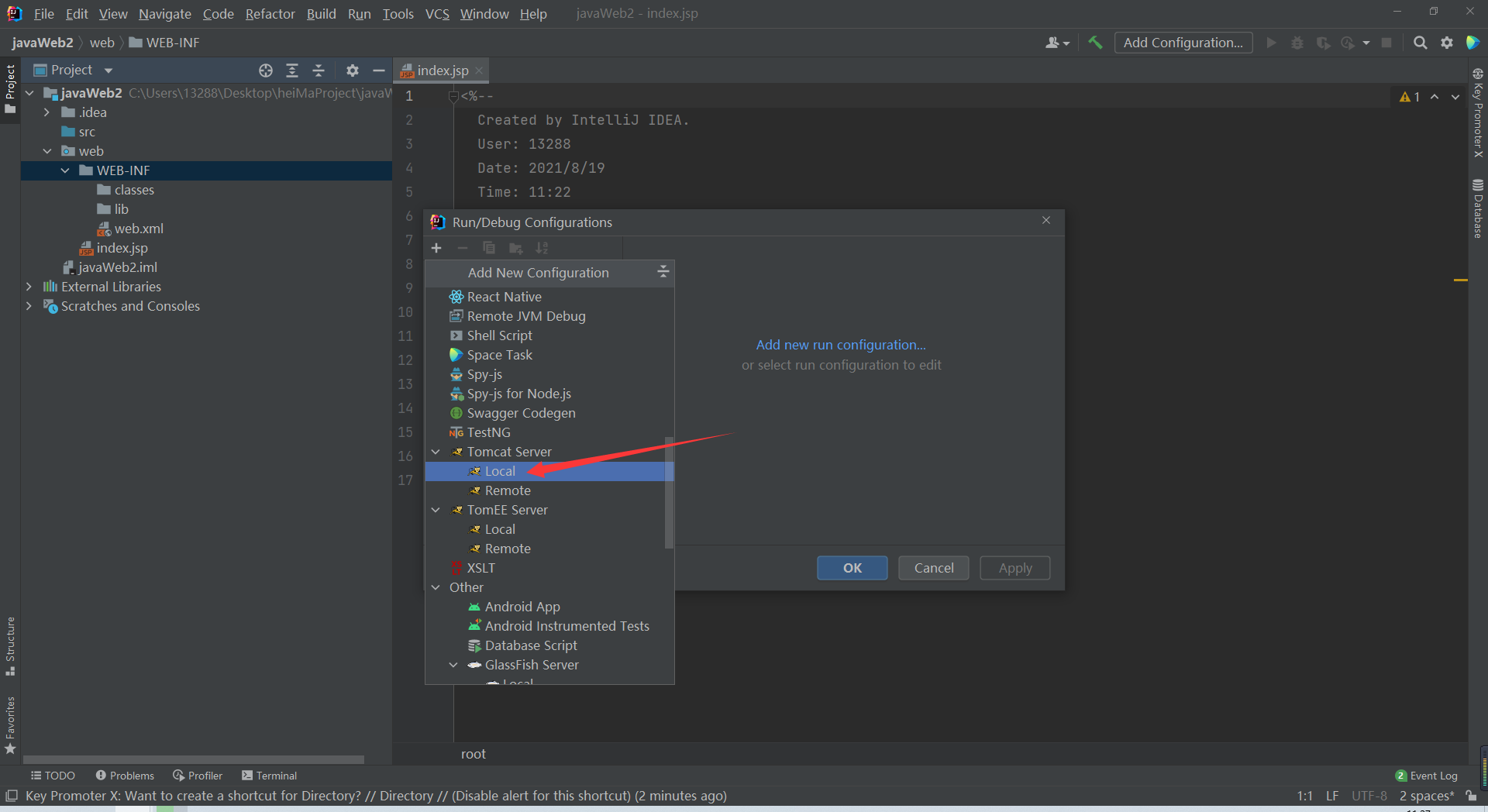
Task: Collapse the GlassFish Server node
Action: (453, 665)
